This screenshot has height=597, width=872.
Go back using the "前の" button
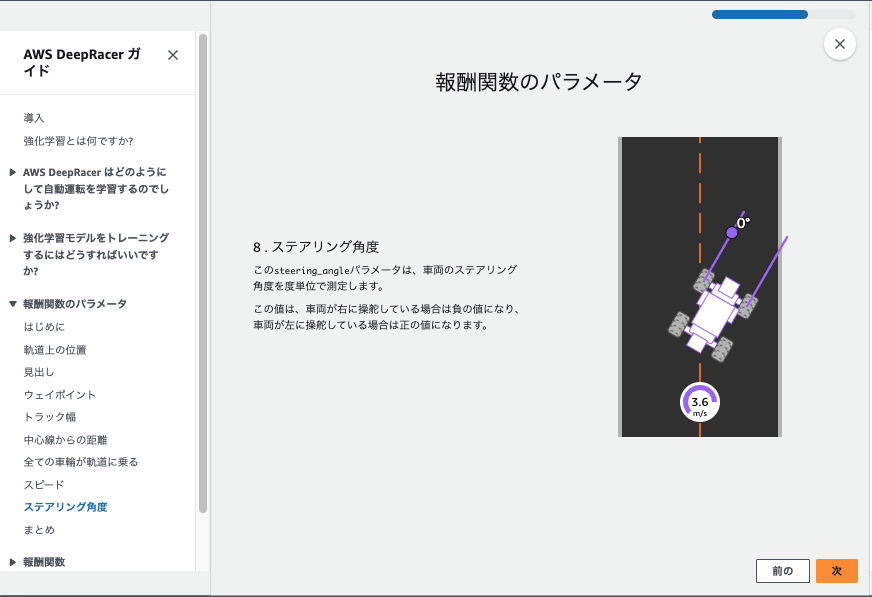coord(783,570)
